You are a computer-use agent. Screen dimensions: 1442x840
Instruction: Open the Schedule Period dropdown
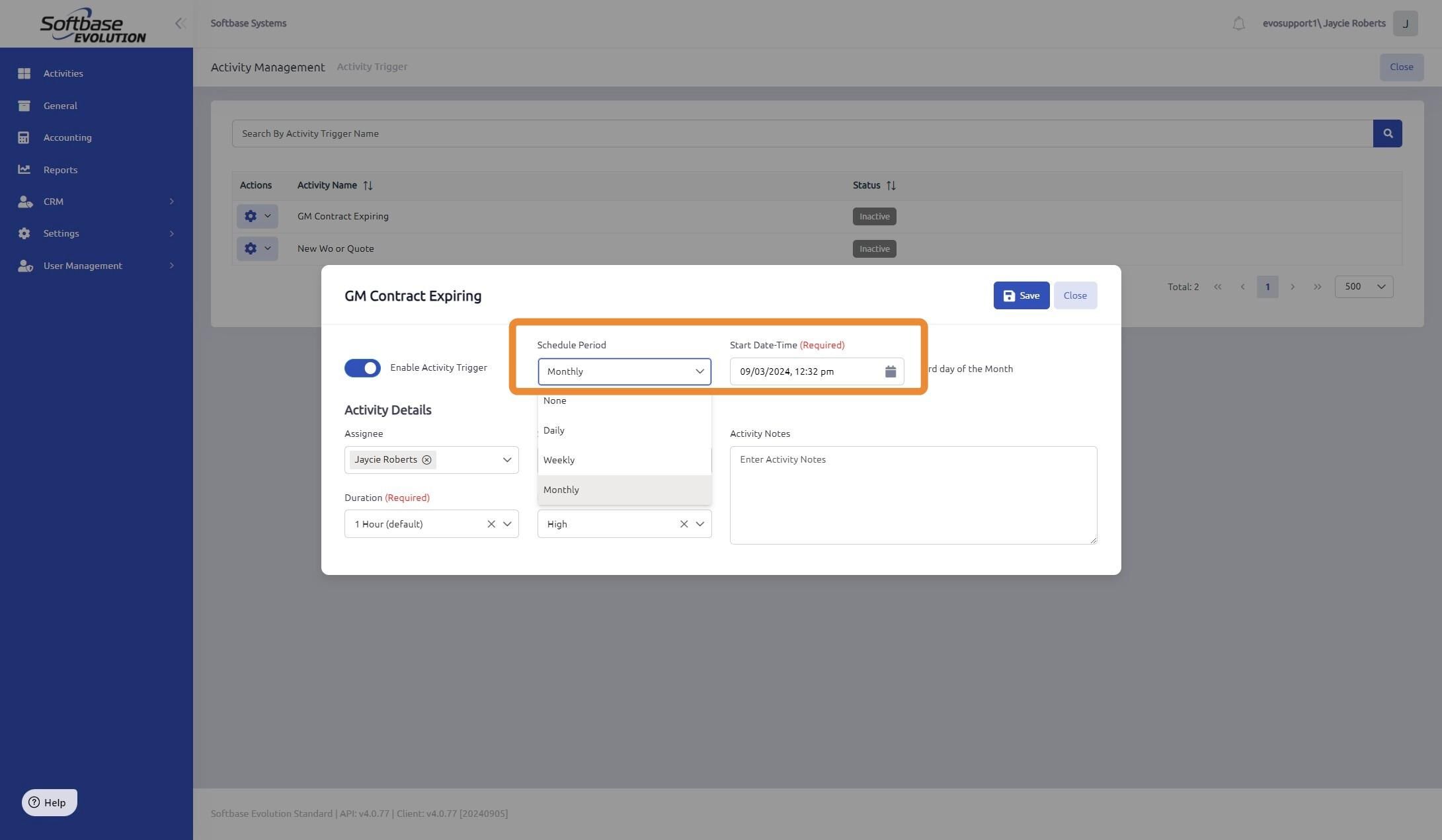click(x=624, y=371)
